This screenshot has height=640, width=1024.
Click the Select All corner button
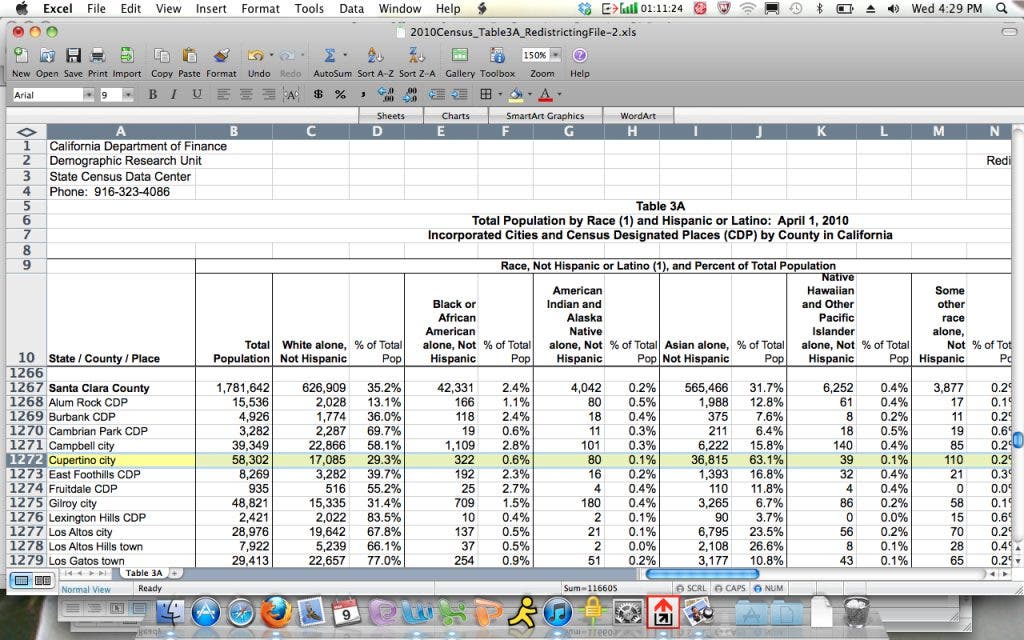(x=26, y=131)
